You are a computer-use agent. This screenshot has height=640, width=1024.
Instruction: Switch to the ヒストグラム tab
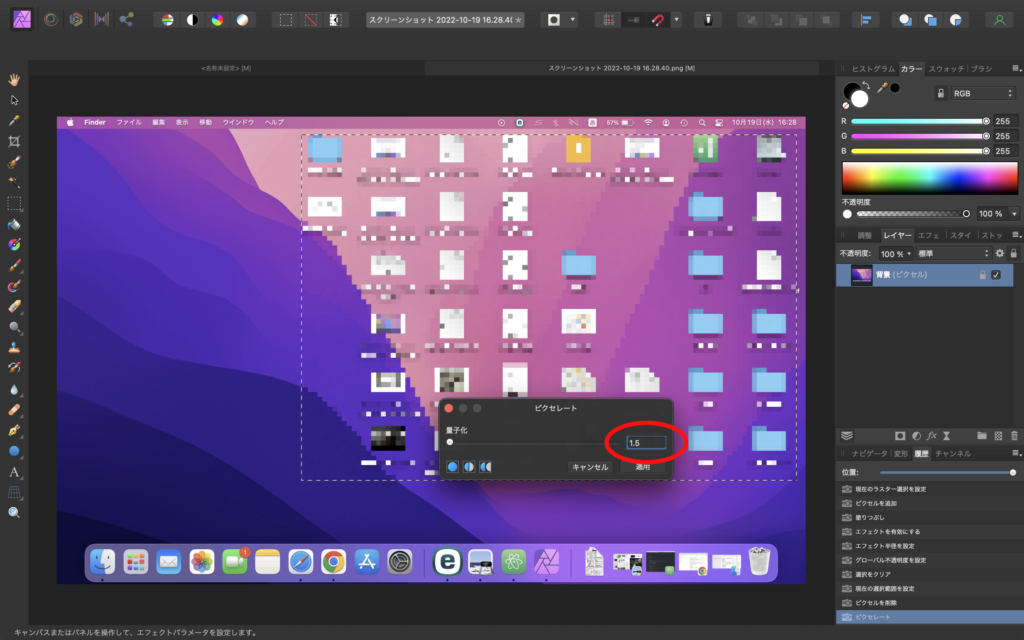point(867,69)
